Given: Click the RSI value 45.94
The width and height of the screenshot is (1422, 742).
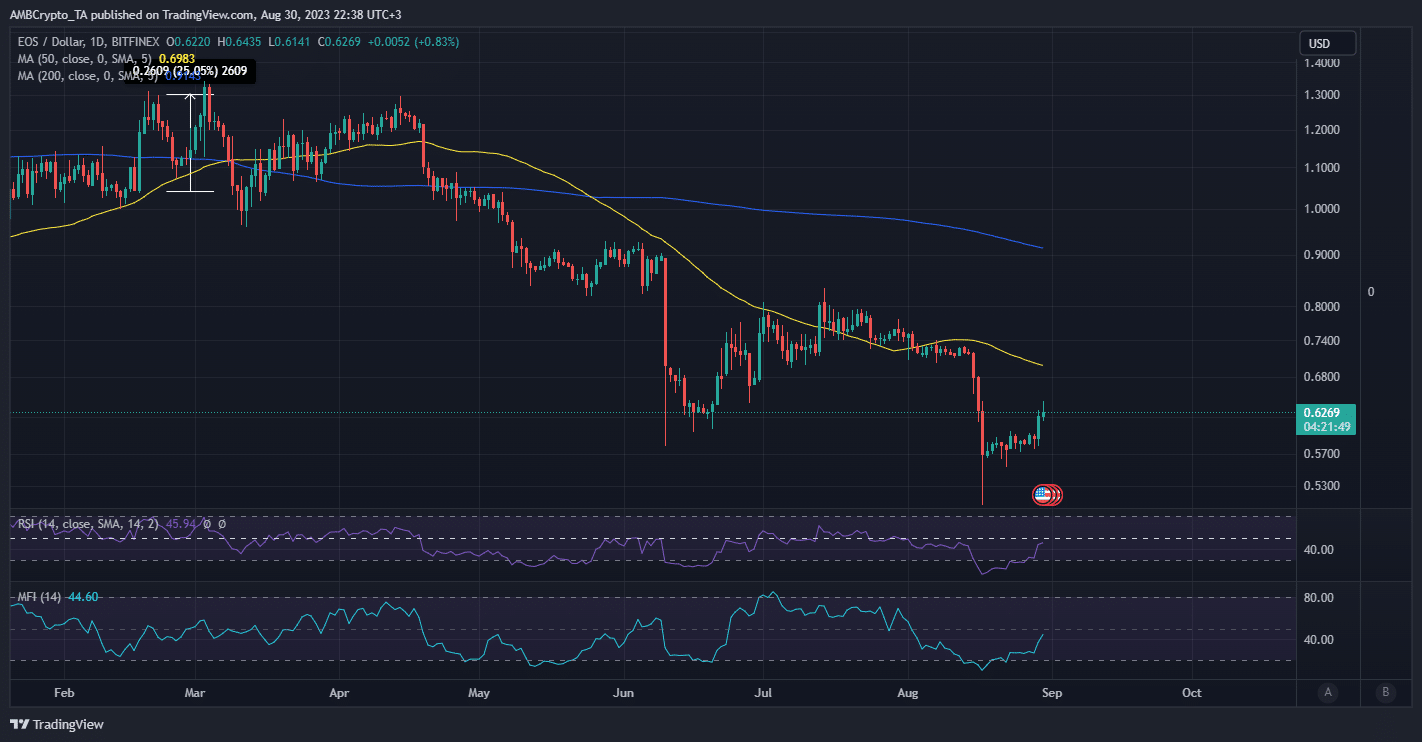Looking at the screenshot, I should 180,523.
